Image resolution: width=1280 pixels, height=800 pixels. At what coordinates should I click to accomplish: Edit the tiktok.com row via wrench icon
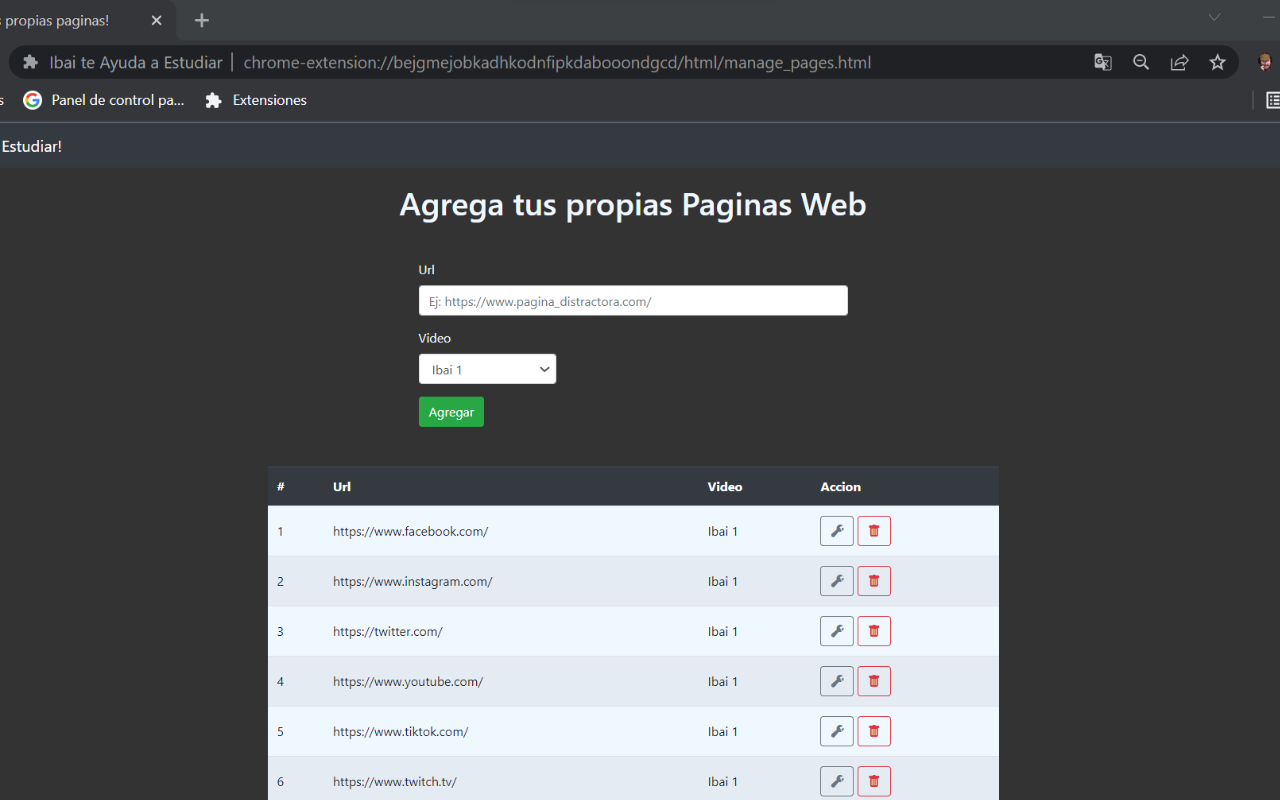pyautogui.click(x=837, y=730)
